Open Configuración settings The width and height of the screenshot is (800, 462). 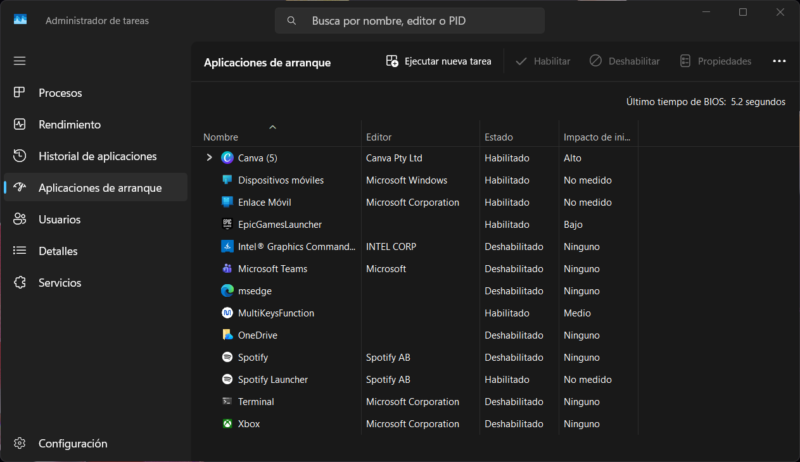(95, 443)
